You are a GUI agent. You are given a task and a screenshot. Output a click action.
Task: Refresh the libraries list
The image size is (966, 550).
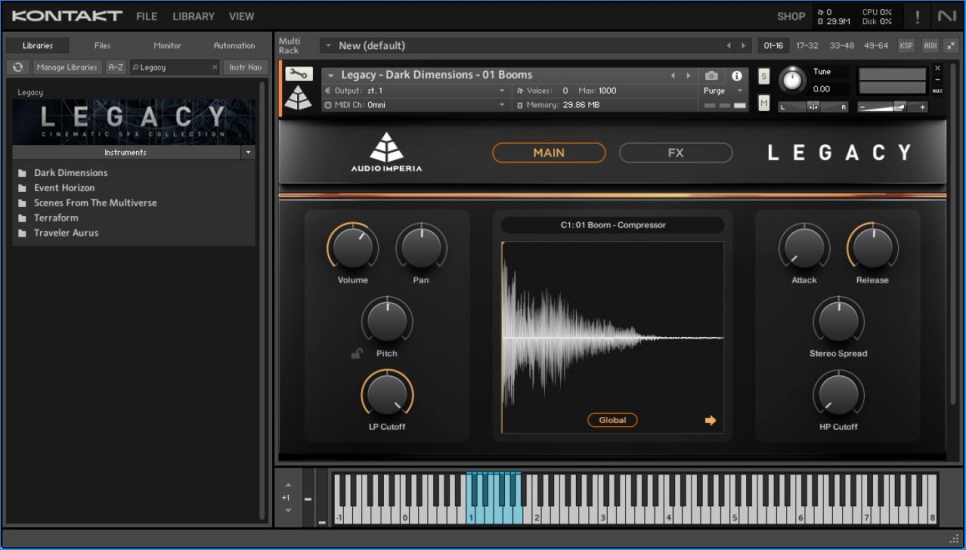pyautogui.click(x=17, y=67)
